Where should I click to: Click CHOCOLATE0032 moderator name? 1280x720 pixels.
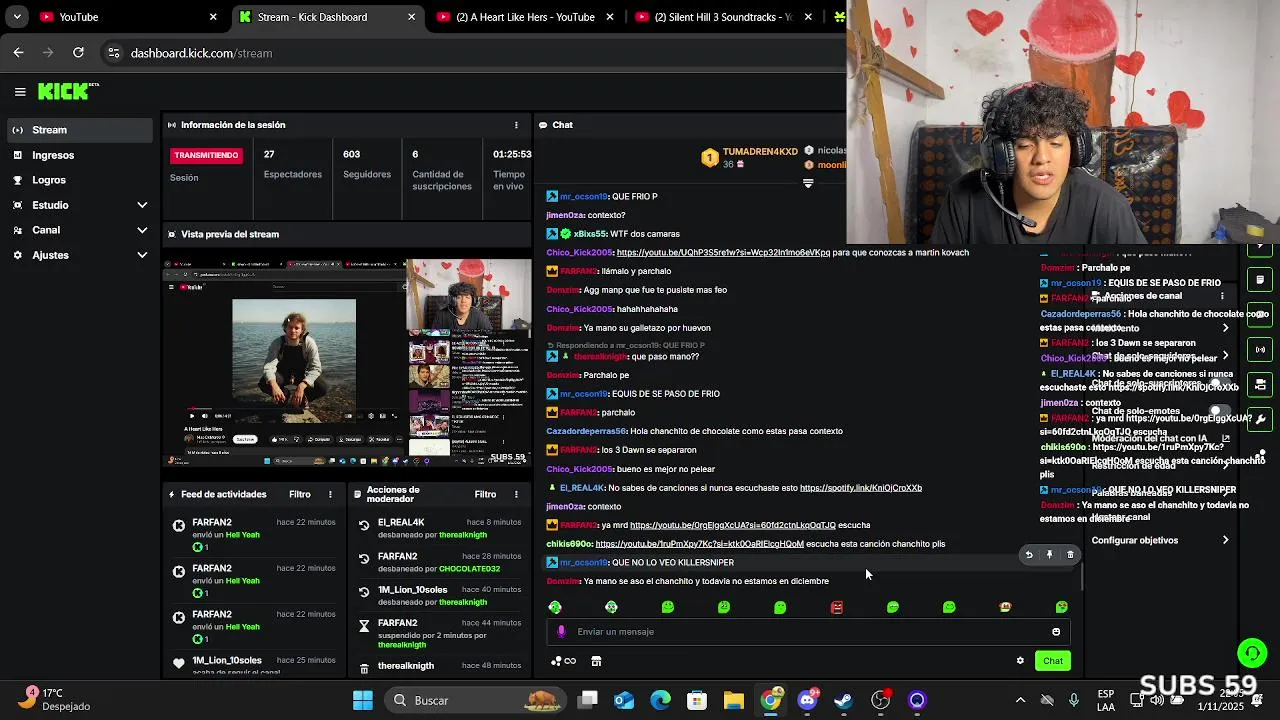(470, 569)
